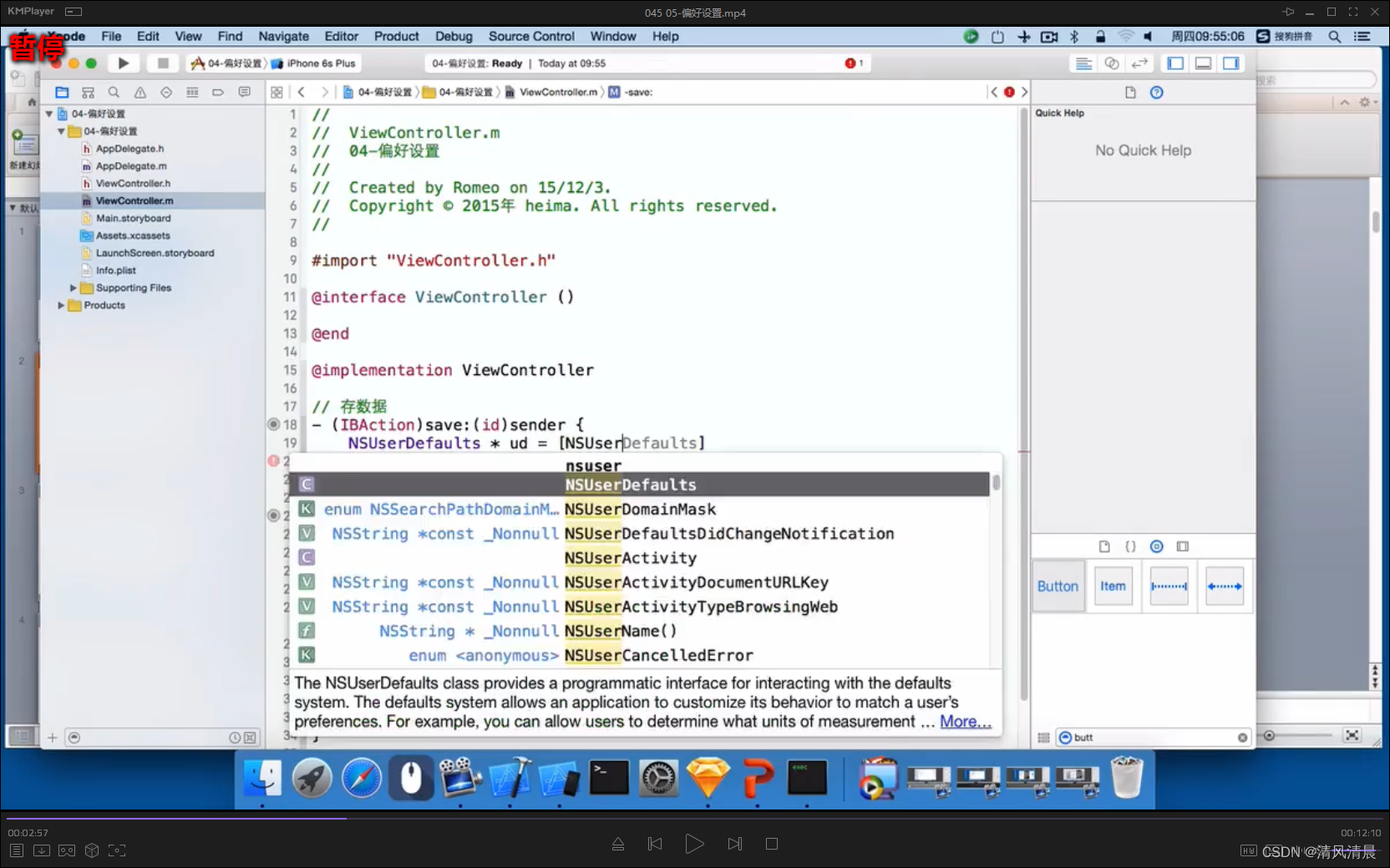The image size is (1390, 868).
Task: Pick NSUserActivity completion suggestion
Action: (x=640, y=558)
